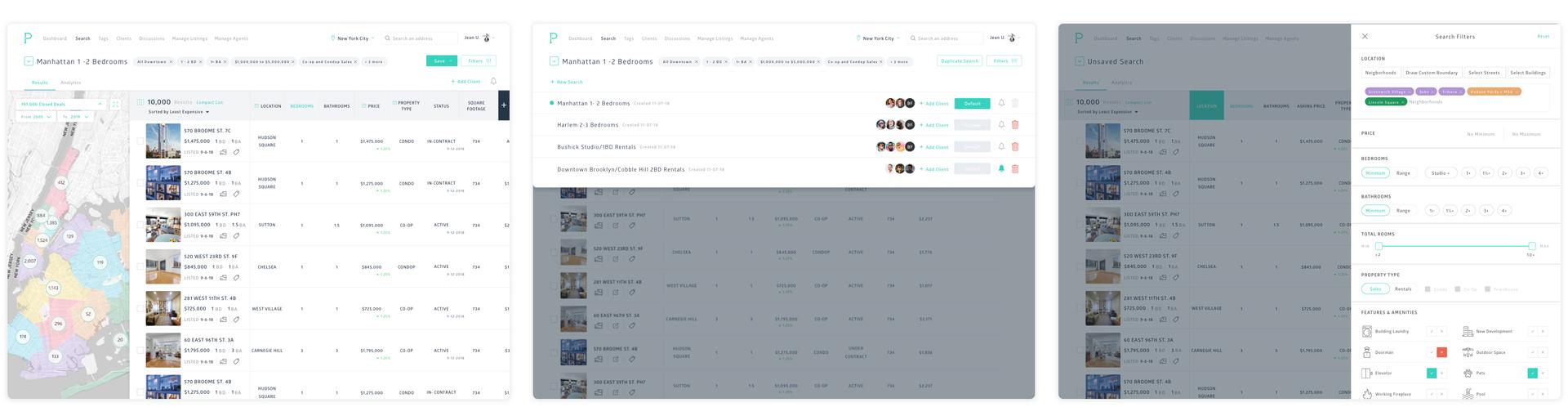Click the plus add-column button in left table header

[504, 105]
